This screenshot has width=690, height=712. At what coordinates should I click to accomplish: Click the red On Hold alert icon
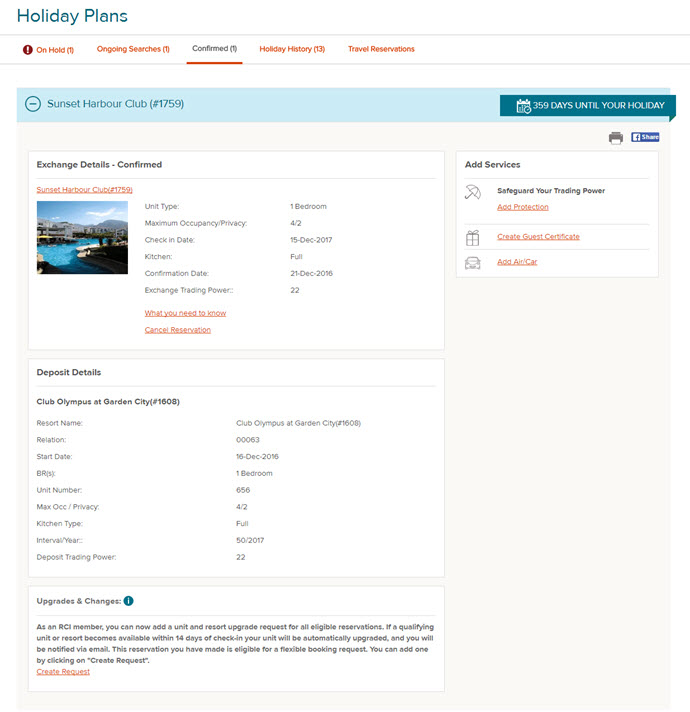pos(28,49)
